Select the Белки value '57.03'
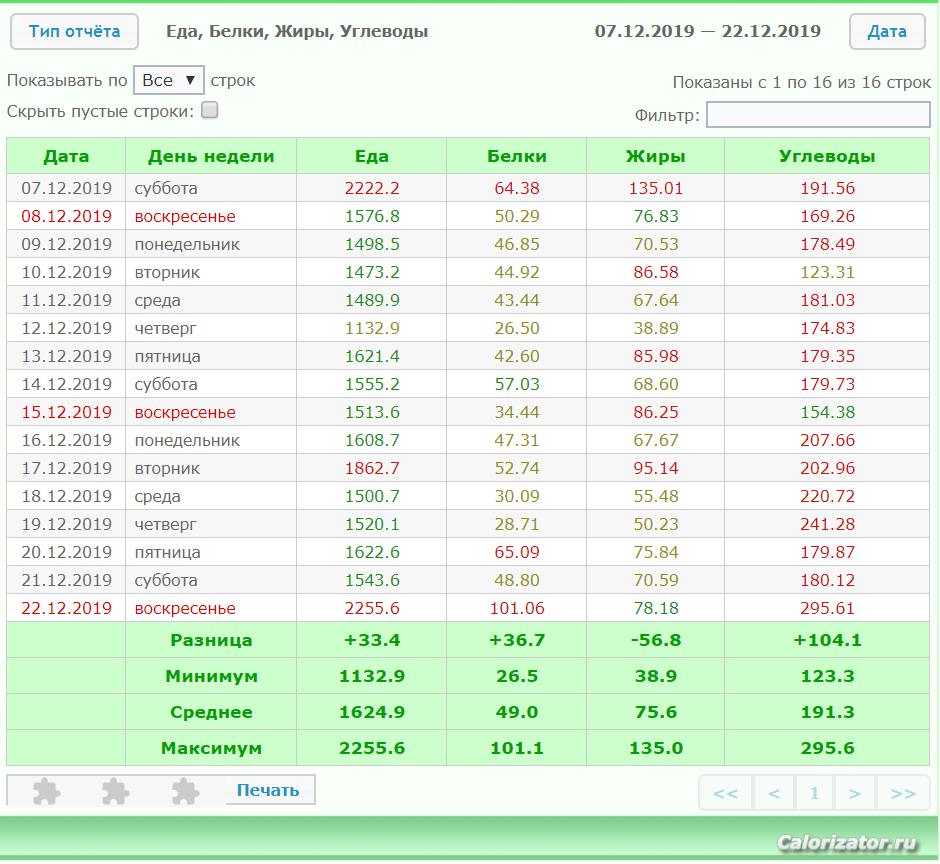The height and width of the screenshot is (864, 940). tap(517, 384)
